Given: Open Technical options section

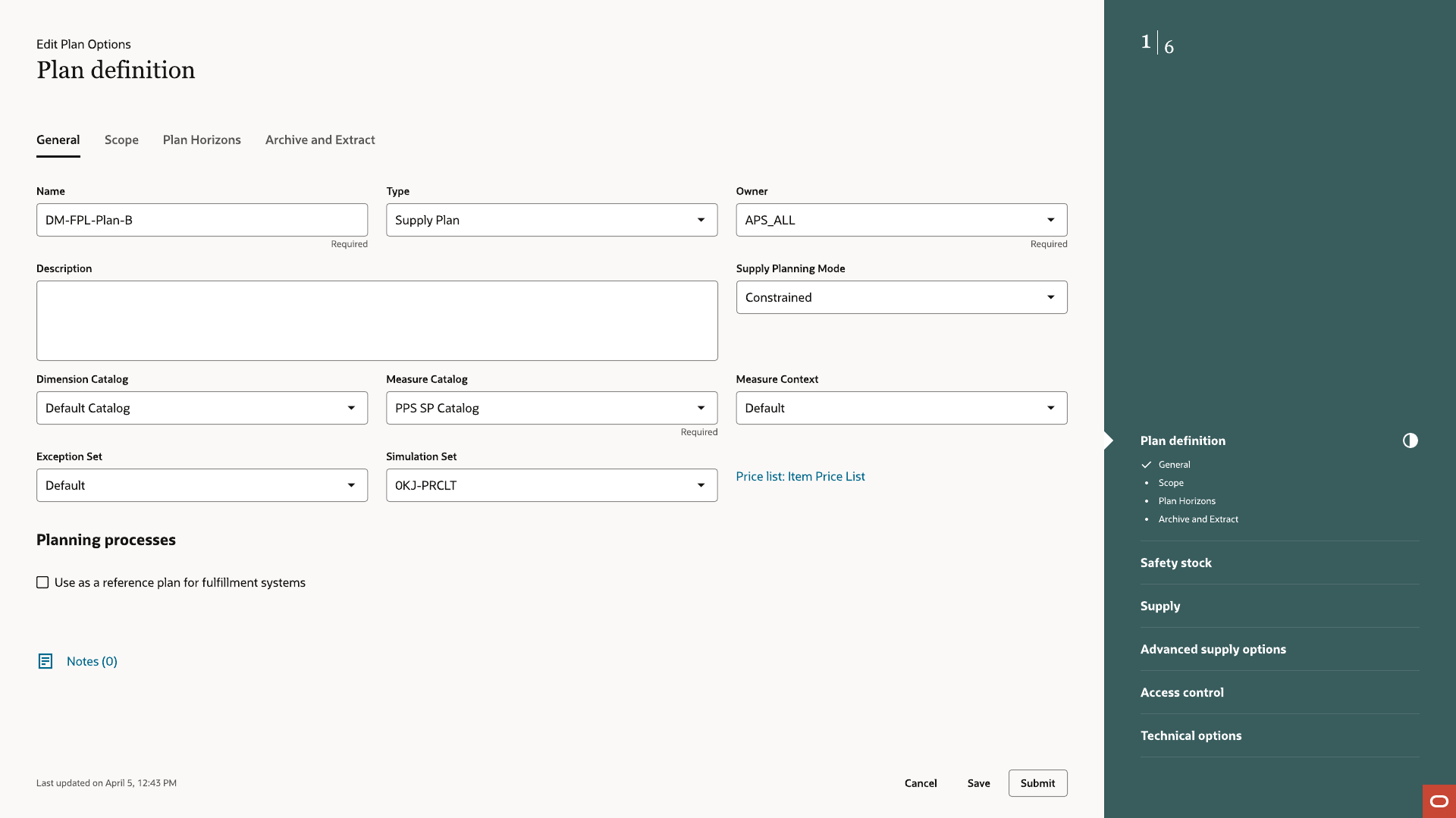Looking at the screenshot, I should tap(1191, 735).
